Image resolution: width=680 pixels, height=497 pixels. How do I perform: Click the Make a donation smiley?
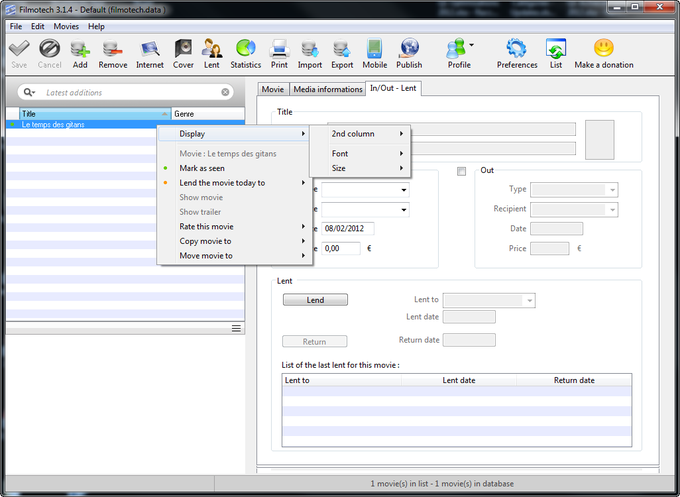pos(604,48)
